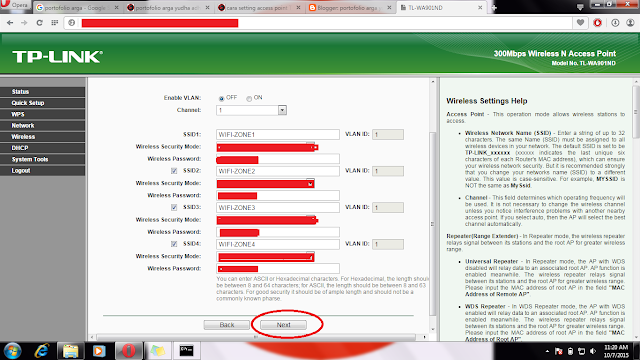
Task: Launch Internet Explorer from taskbar
Action: click(x=42, y=351)
